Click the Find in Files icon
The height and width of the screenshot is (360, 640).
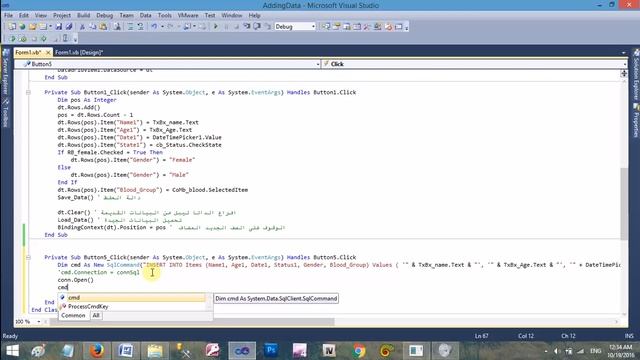pos(117,27)
